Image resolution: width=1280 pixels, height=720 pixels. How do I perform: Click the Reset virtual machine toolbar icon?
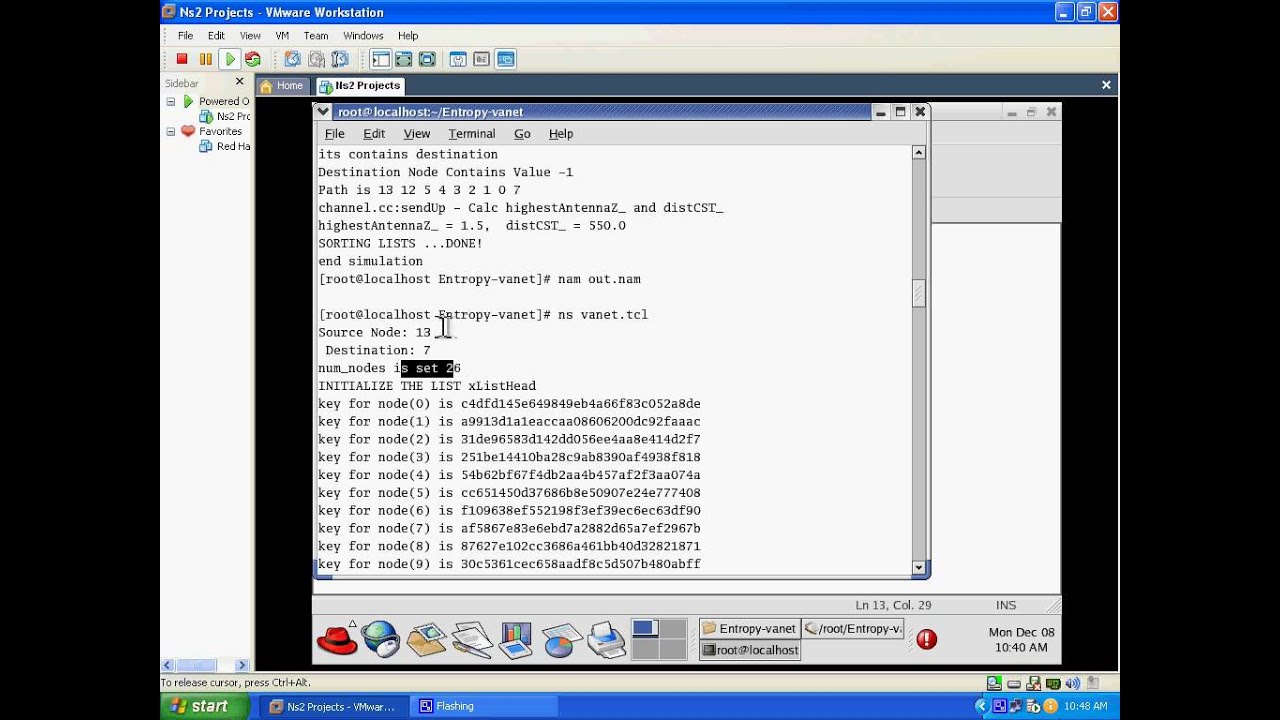253,60
